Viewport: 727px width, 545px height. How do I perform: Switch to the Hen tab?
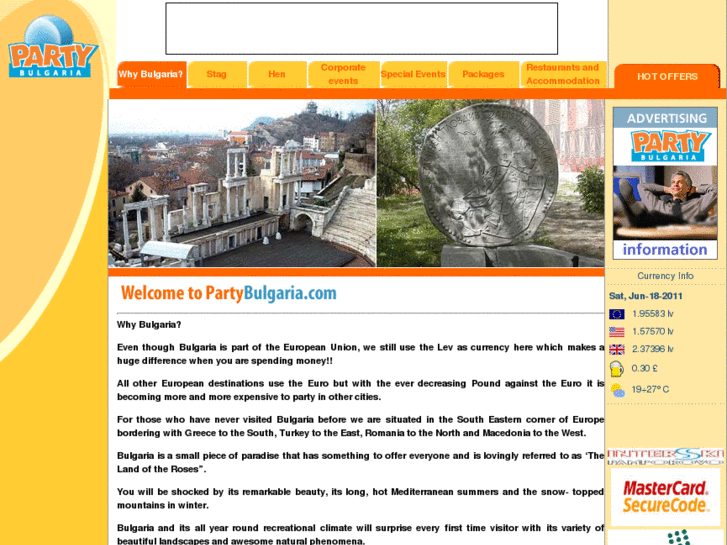[x=277, y=74]
